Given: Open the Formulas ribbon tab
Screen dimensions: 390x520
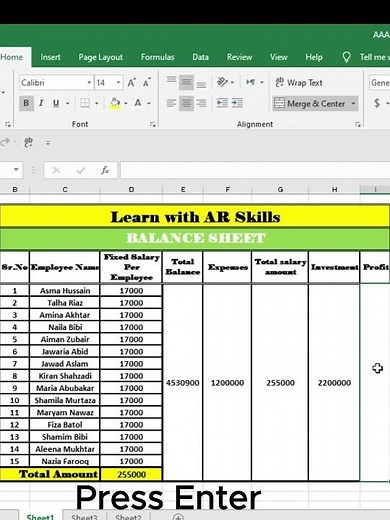Looking at the screenshot, I should pyautogui.click(x=157, y=57).
